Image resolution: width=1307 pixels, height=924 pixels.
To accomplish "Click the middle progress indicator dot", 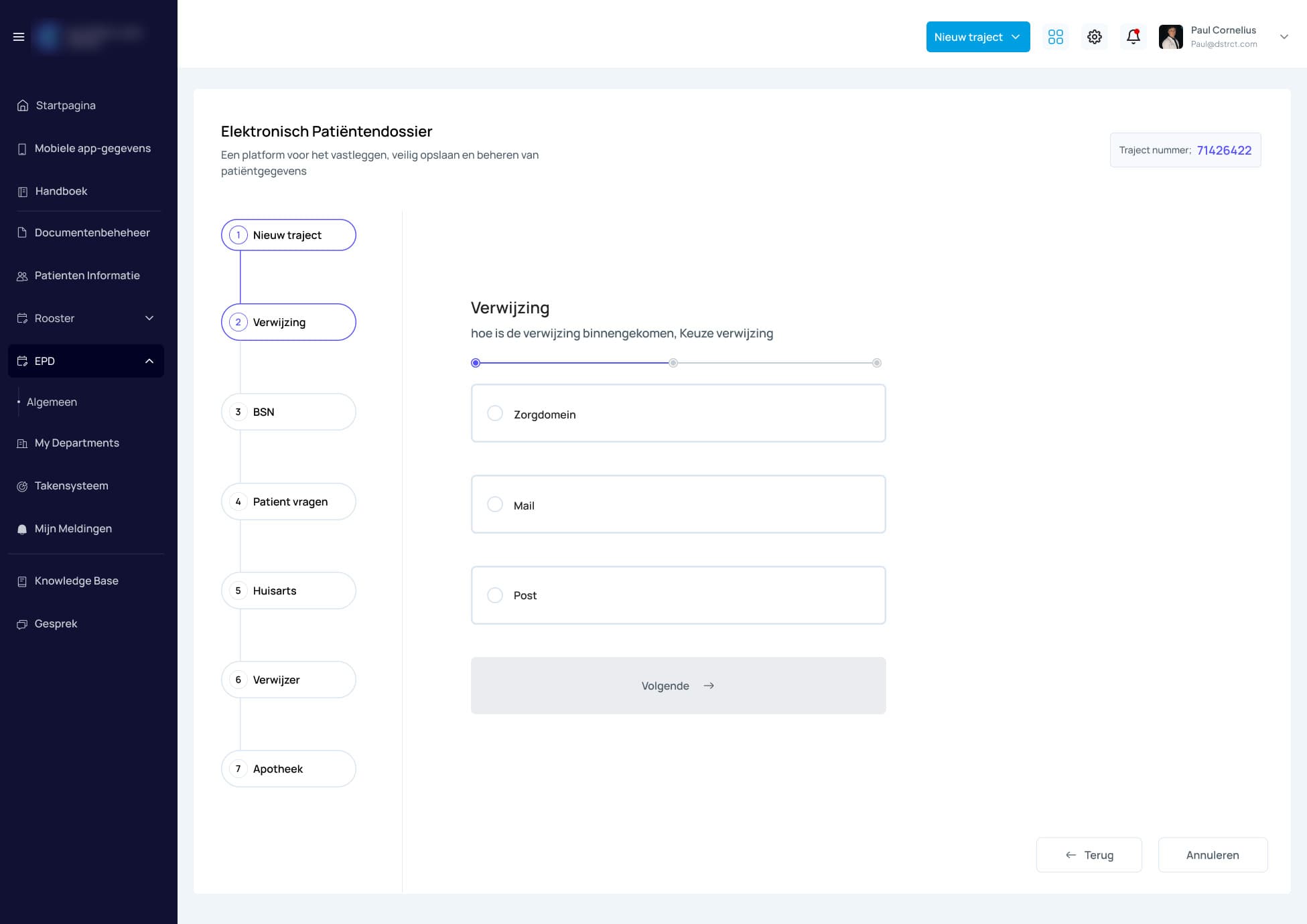I will (673, 363).
